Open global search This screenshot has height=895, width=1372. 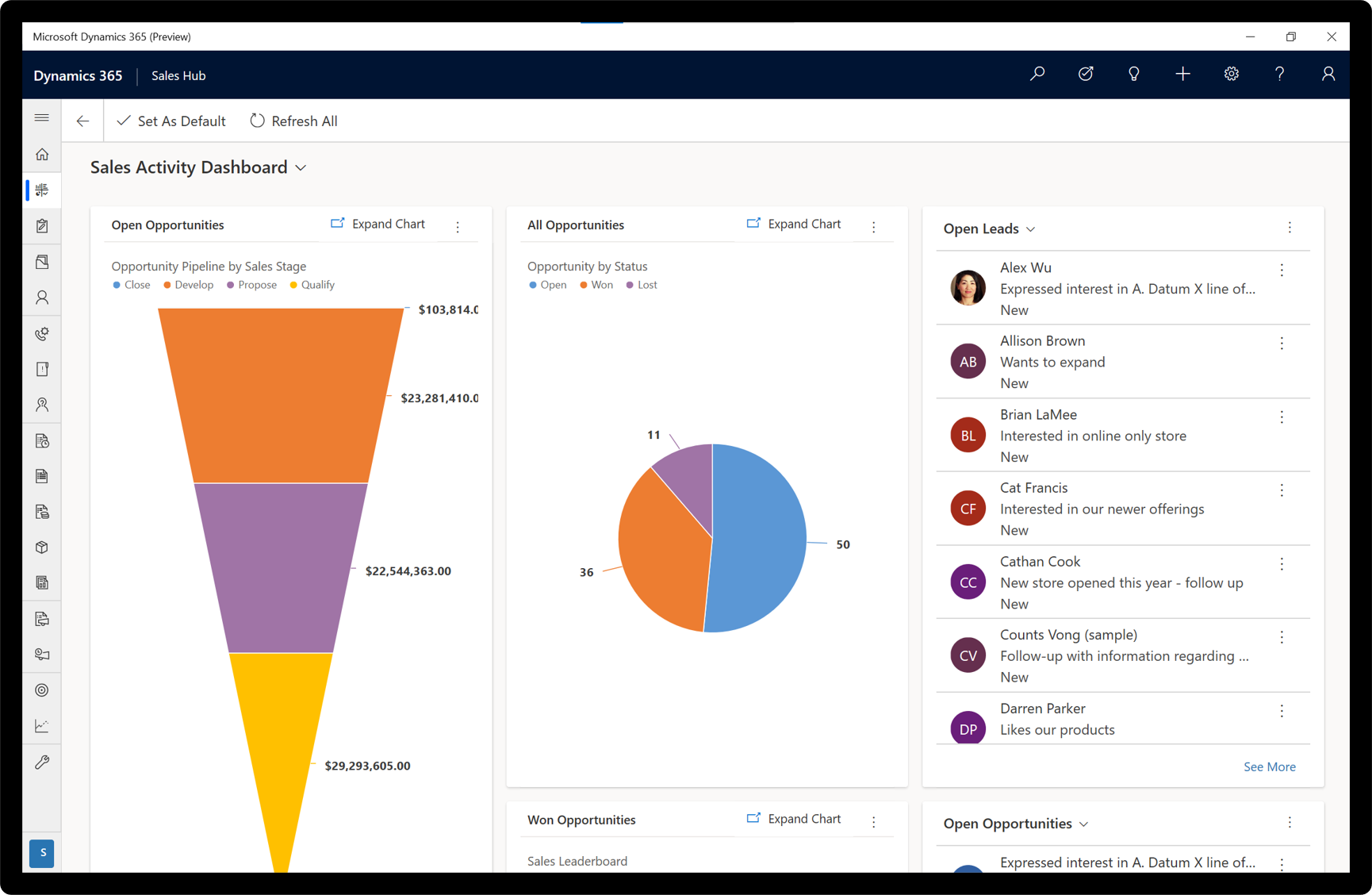click(1037, 74)
